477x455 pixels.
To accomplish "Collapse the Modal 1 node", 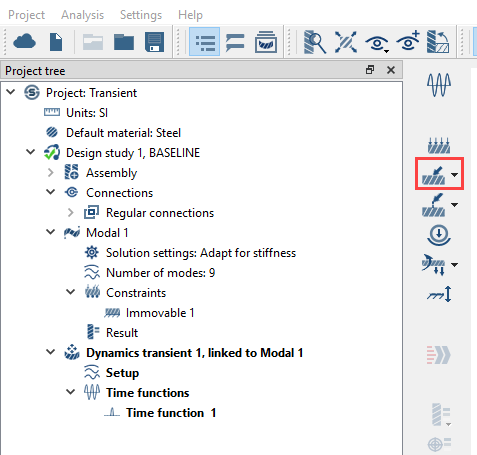I will tap(50, 232).
